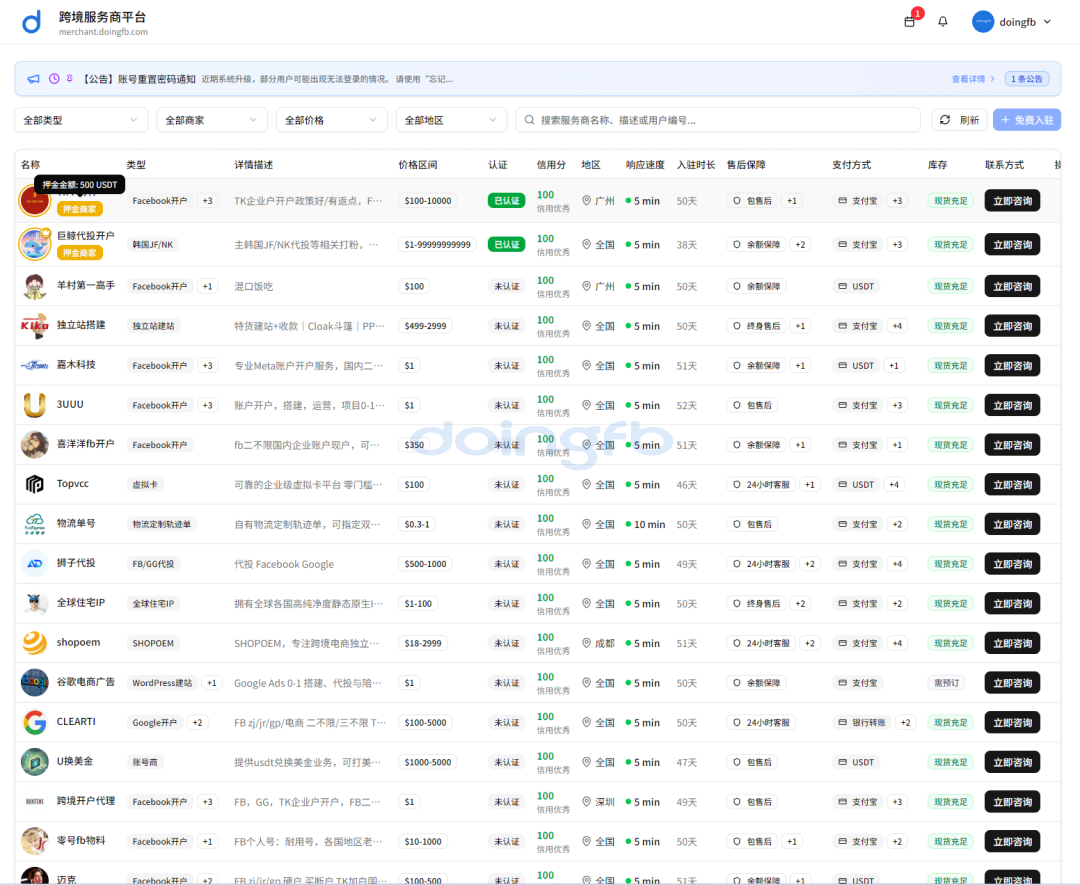
Task: Open the 全部商家 filter dropdown
Action: click(x=212, y=120)
